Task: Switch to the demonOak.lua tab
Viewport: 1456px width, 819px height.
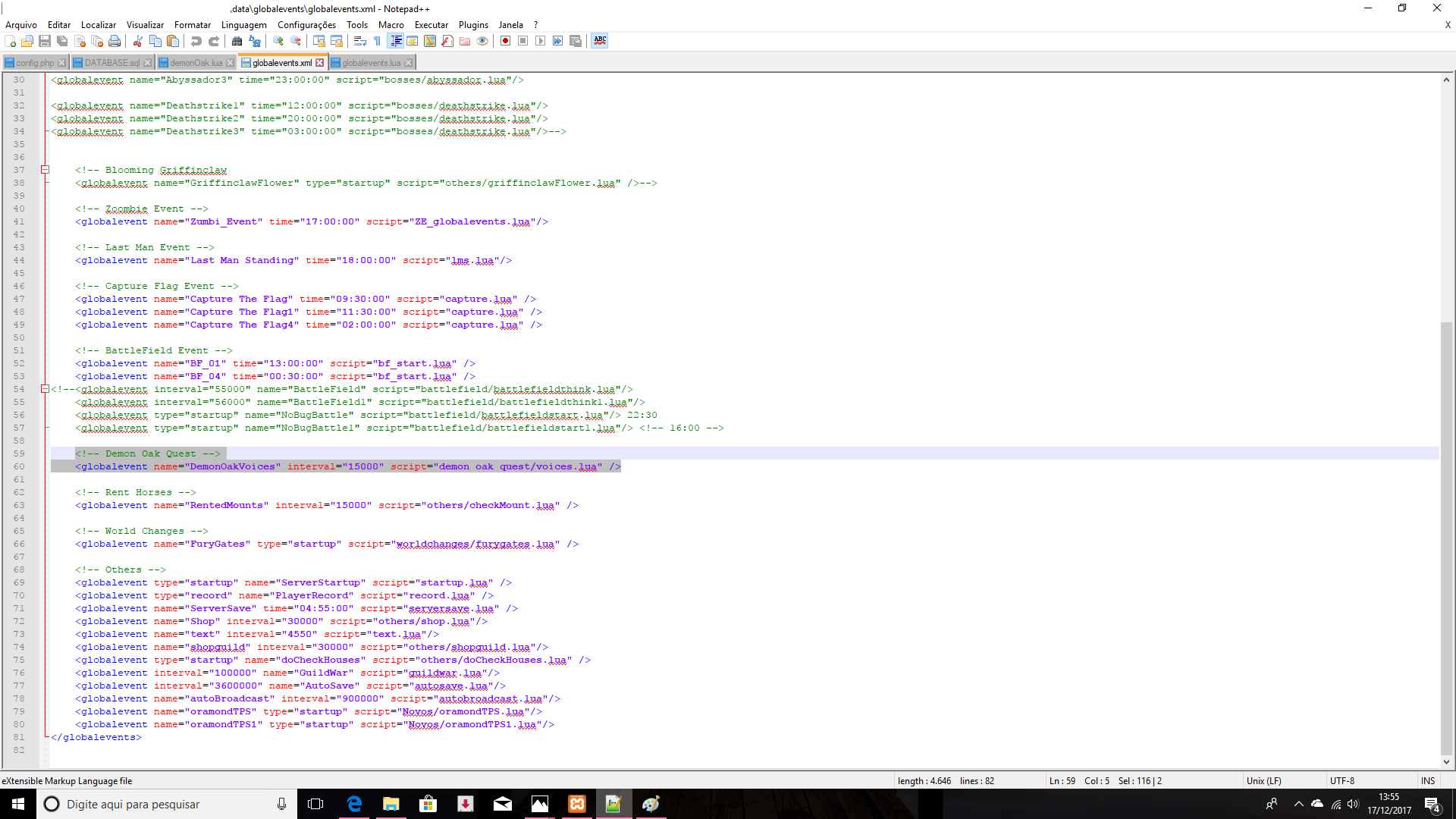Action: (196, 63)
